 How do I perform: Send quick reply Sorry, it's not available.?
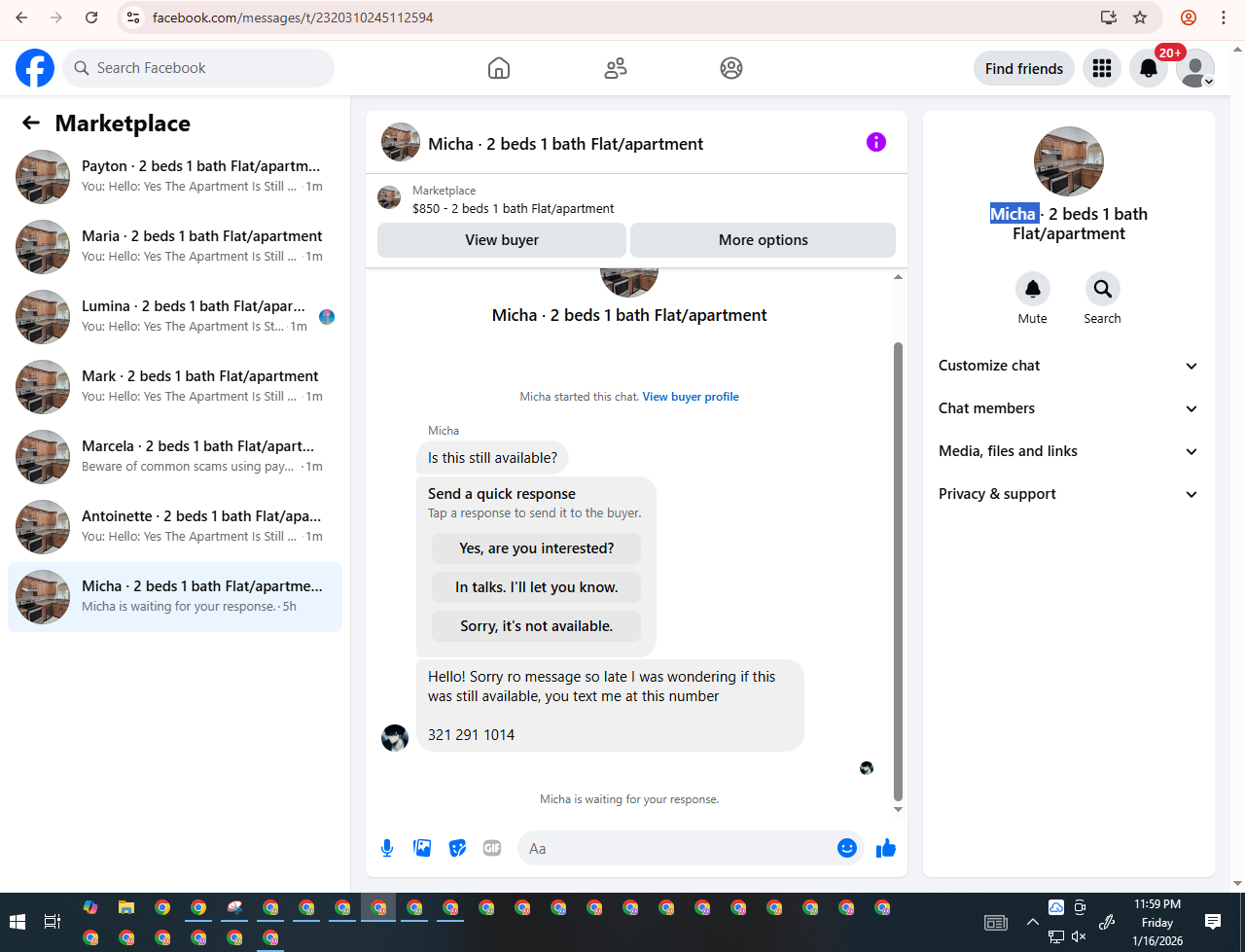(x=537, y=626)
